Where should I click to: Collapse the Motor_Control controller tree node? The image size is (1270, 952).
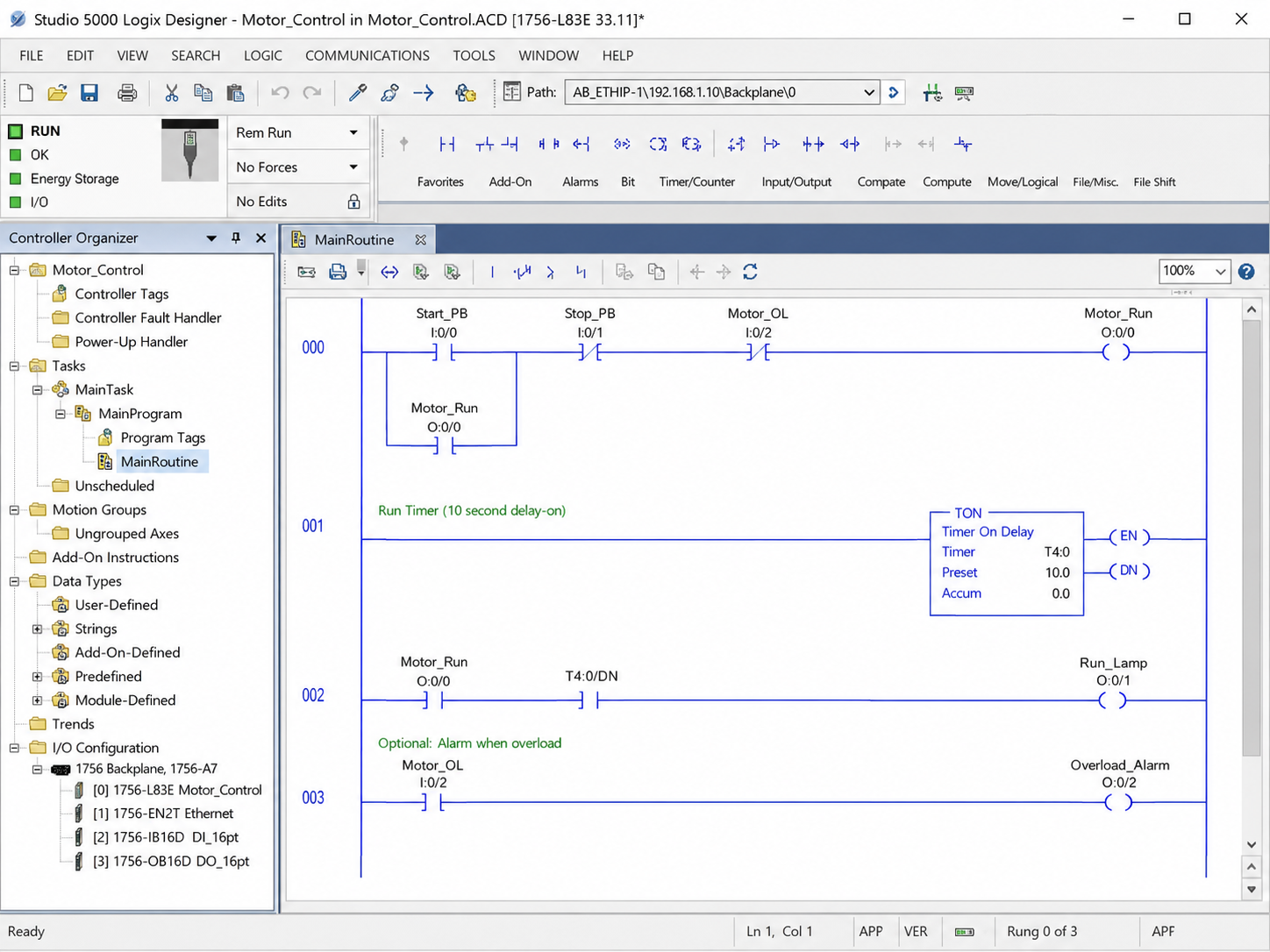14,270
